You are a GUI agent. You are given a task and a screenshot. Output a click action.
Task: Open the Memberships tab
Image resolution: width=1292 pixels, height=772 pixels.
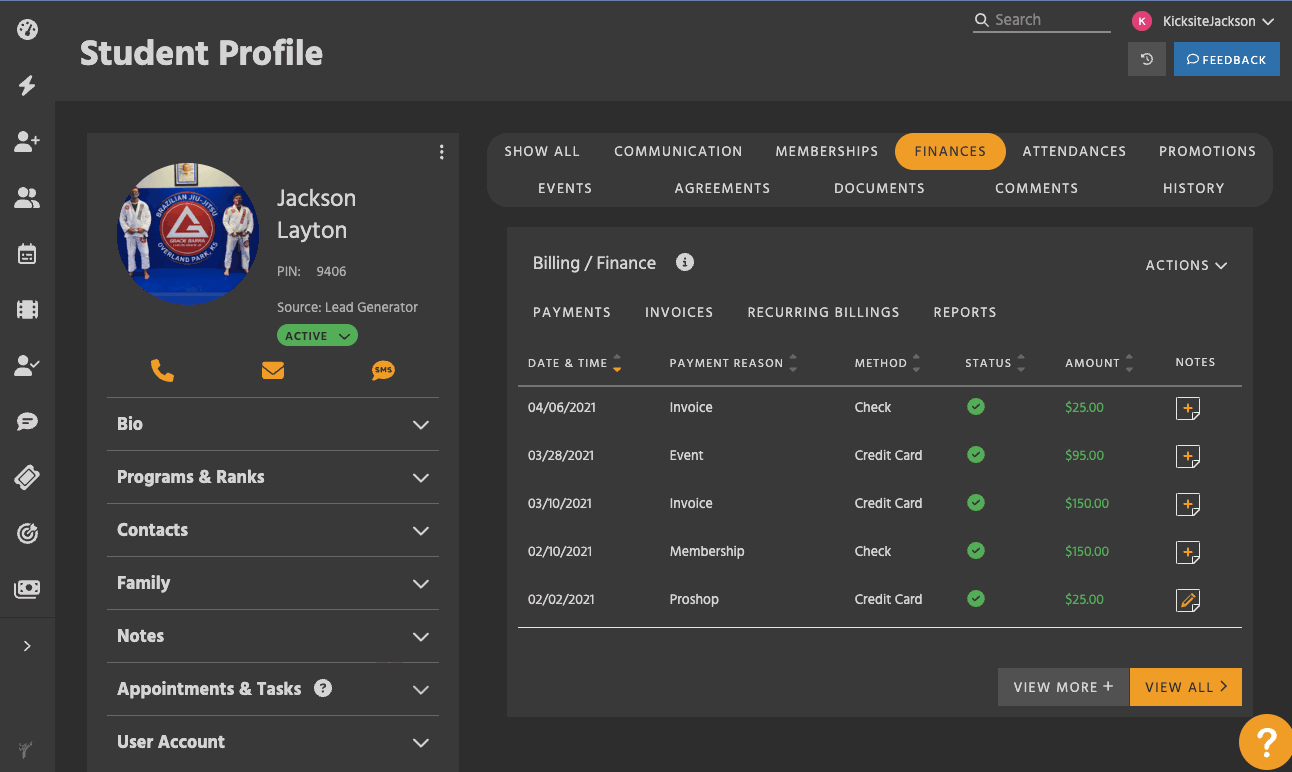tap(826, 151)
